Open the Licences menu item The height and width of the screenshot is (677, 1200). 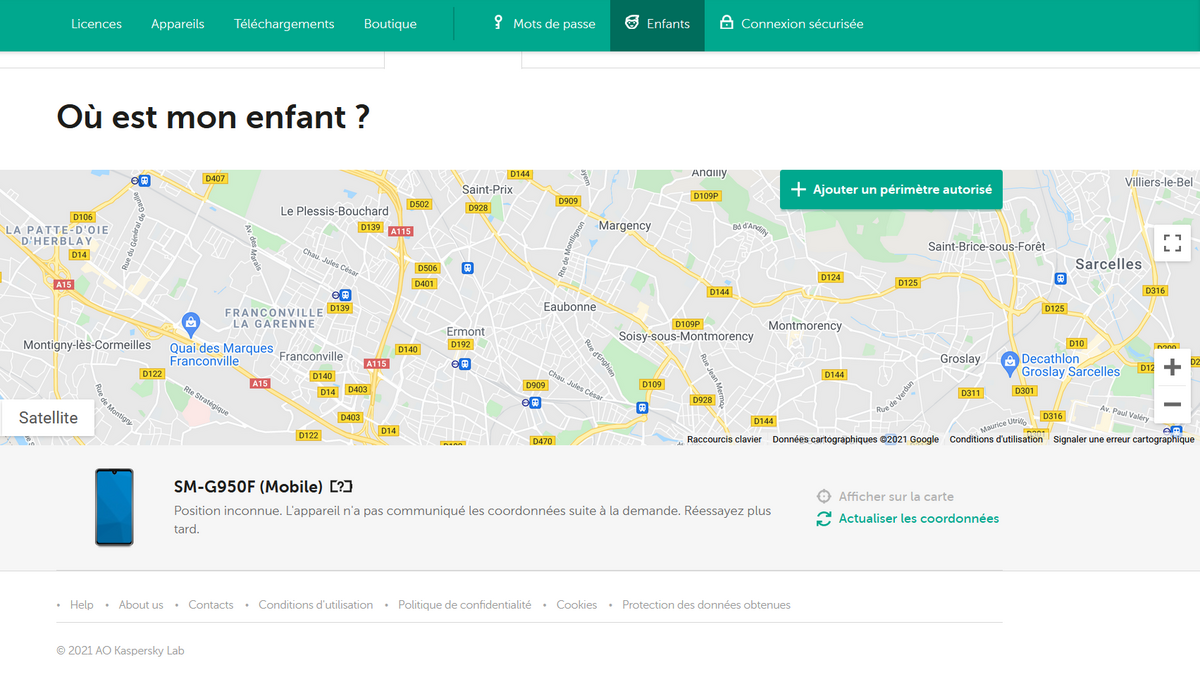tap(96, 24)
